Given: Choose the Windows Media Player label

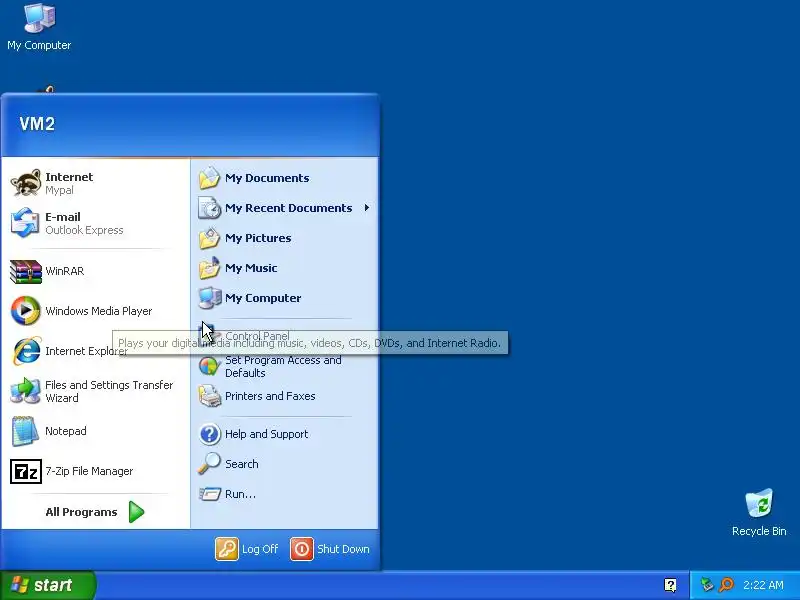Looking at the screenshot, I should tap(98, 311).
